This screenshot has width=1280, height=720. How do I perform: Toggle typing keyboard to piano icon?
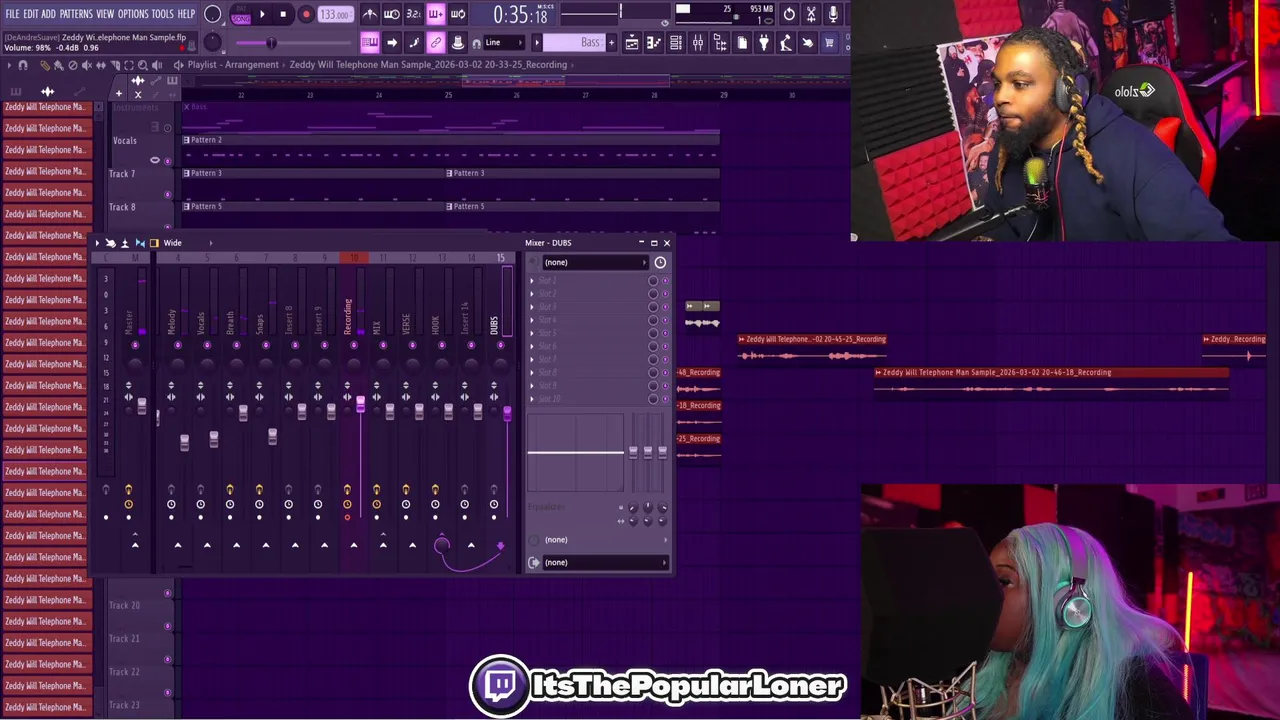[x=370, y=42]
